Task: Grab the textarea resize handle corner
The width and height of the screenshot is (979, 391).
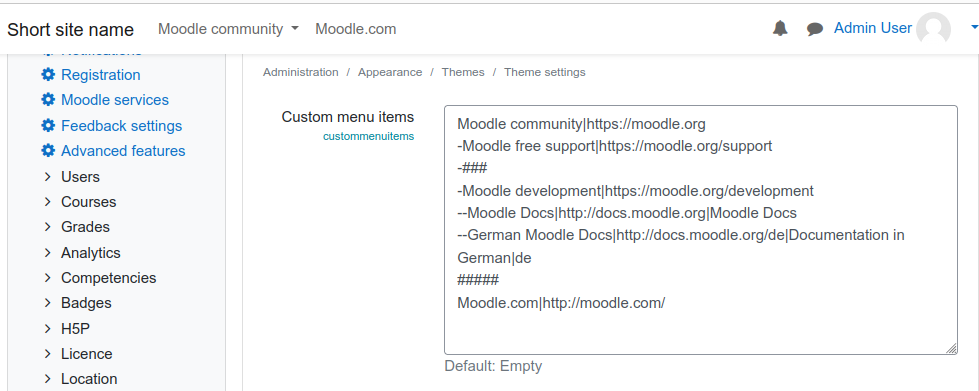Action: click(x=952, y=349)
